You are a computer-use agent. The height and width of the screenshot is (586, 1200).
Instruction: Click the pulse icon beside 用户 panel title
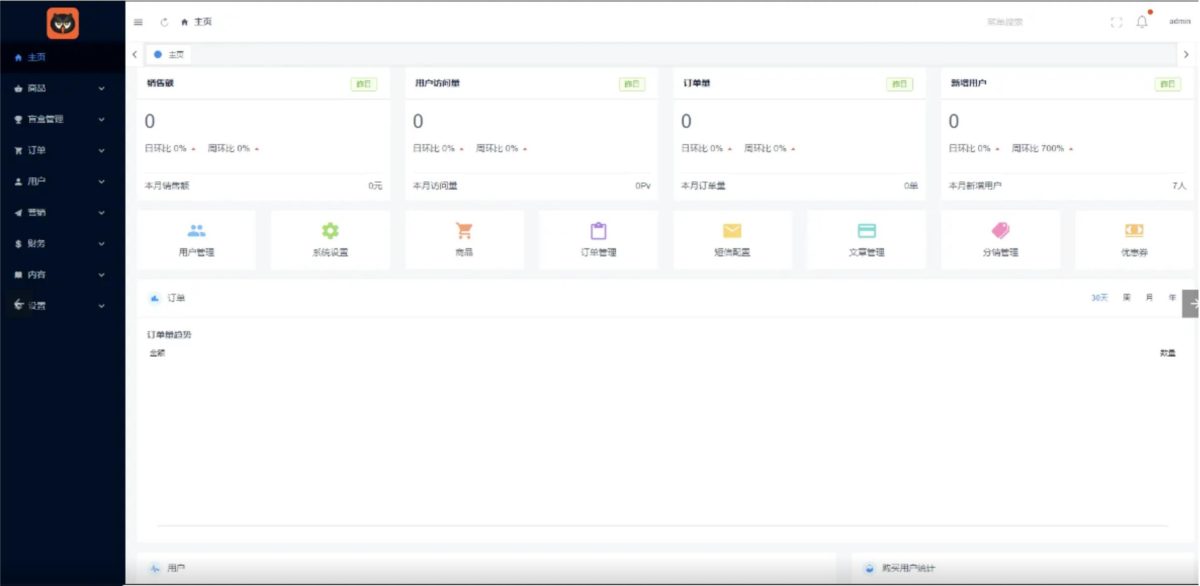(x=155, y=568)
